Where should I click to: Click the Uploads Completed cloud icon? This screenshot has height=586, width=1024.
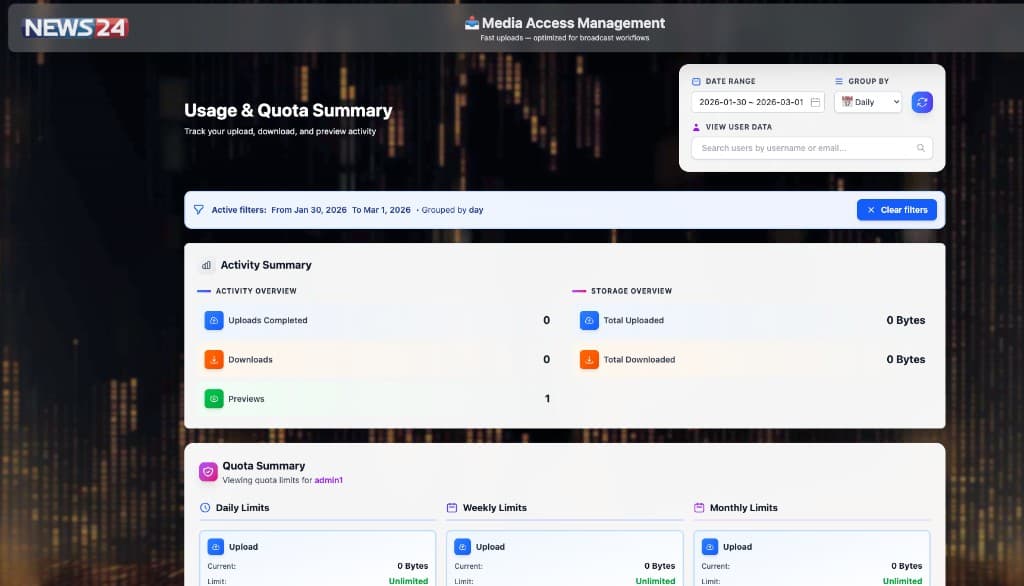tap(214, 320)
